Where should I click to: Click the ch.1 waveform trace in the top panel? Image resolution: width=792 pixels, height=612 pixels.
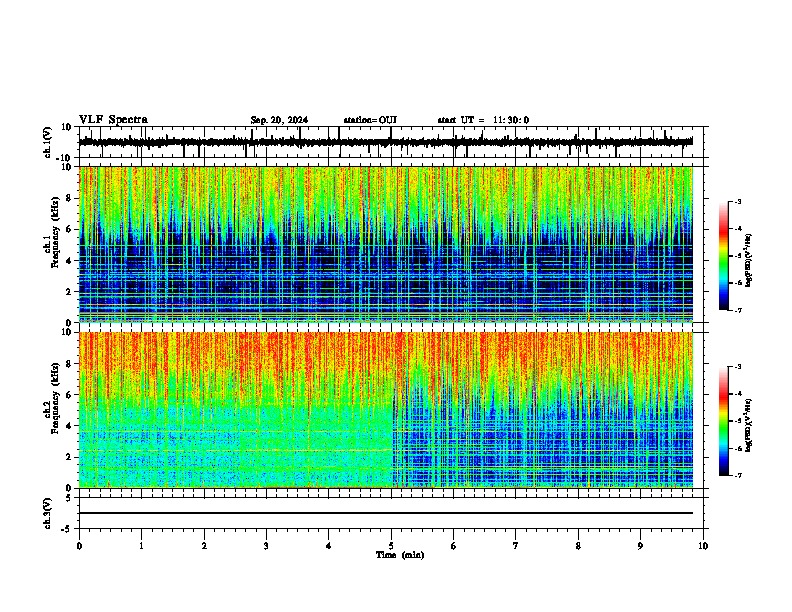coord(385,142)
